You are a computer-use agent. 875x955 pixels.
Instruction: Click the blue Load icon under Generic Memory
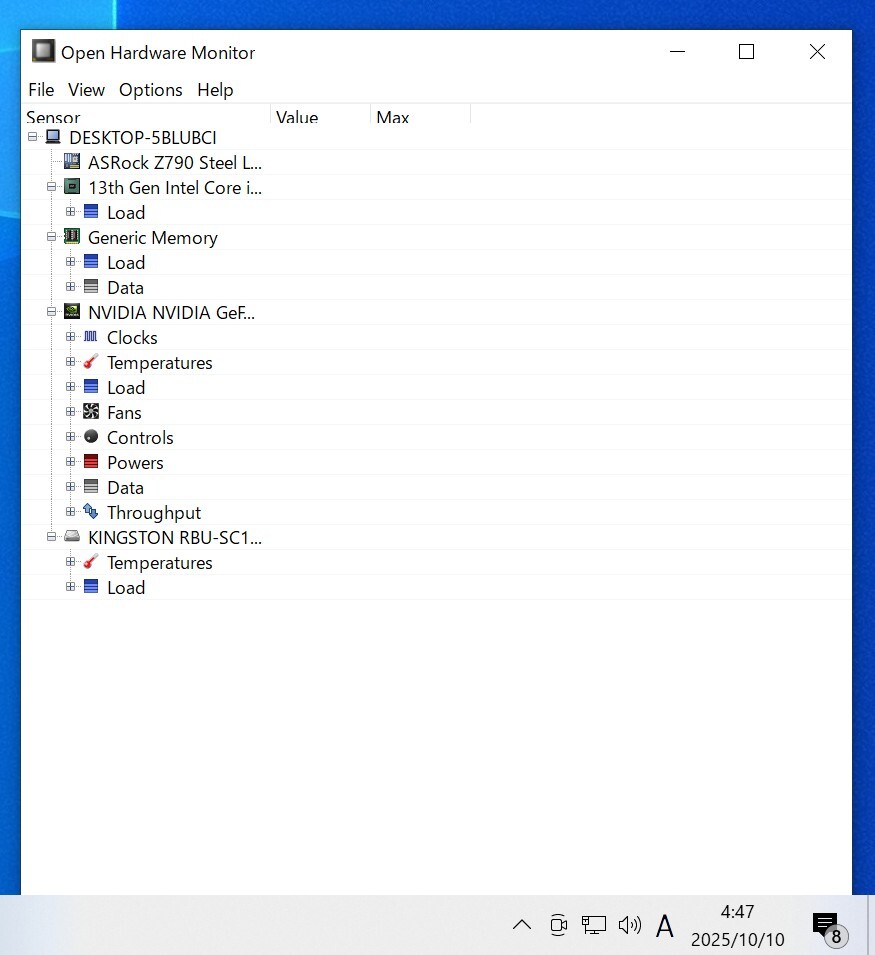click(91, 261)
